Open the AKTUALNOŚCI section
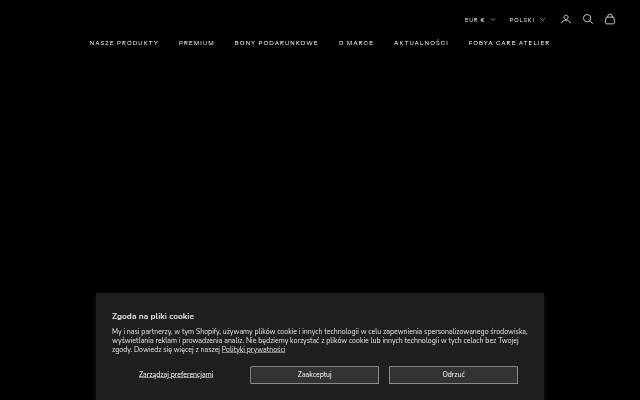 click(x=421, y=43)
